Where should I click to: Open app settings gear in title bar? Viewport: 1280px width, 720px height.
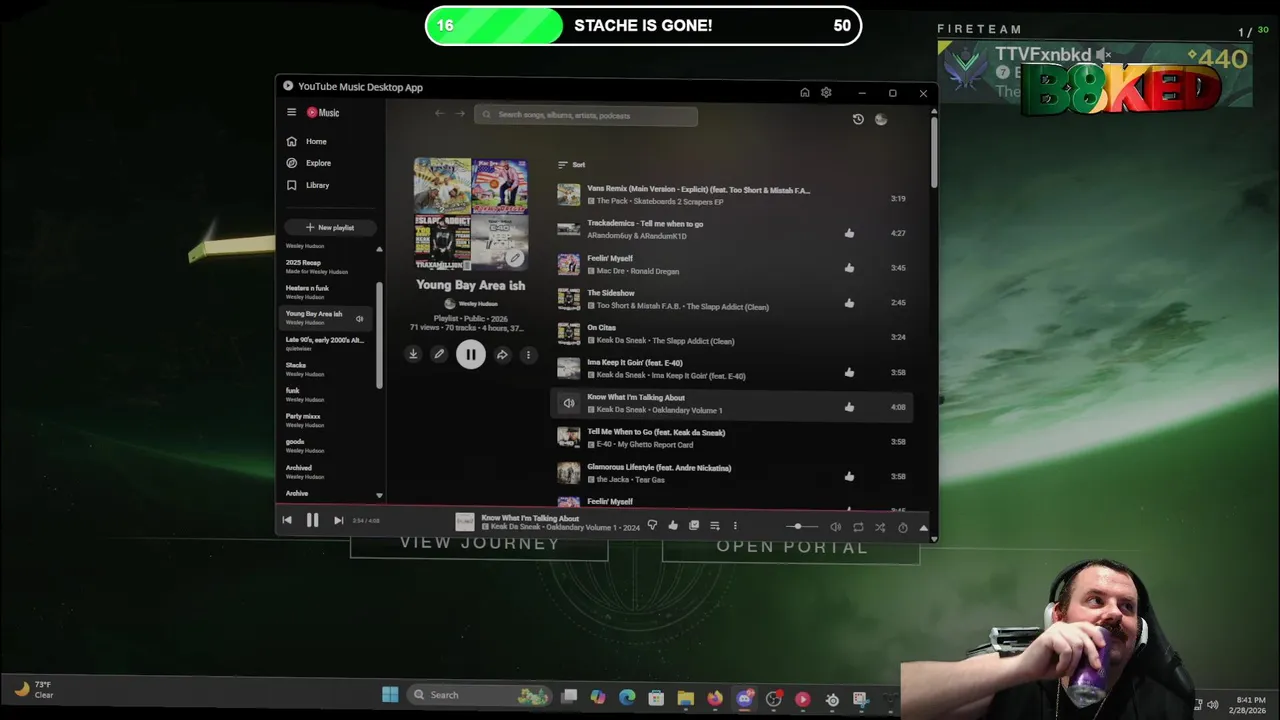pyautogui.click(x=826, y=92)
